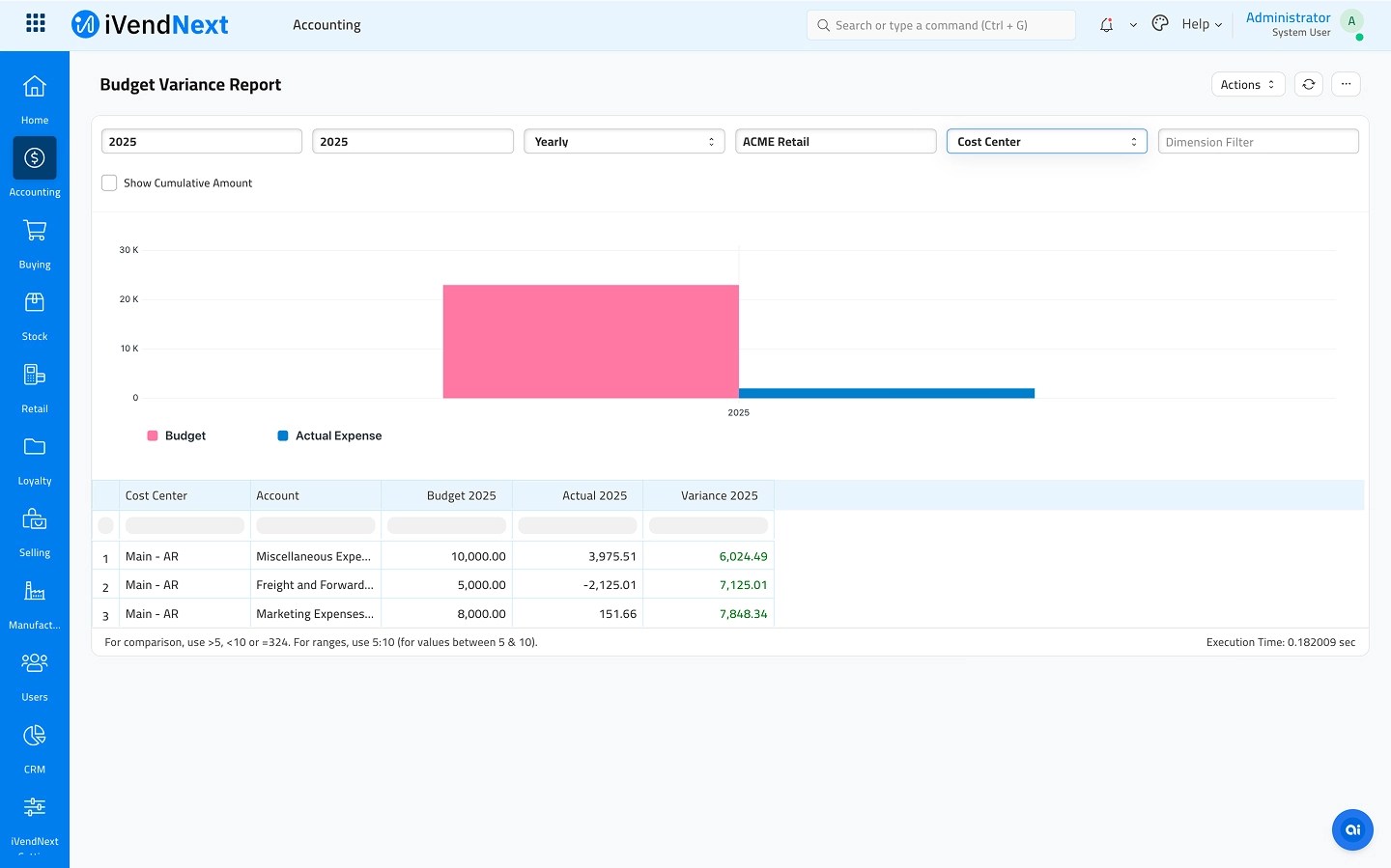Expand the notifications dropdown chevron
1391x868 pixels.
[1133, 25]
